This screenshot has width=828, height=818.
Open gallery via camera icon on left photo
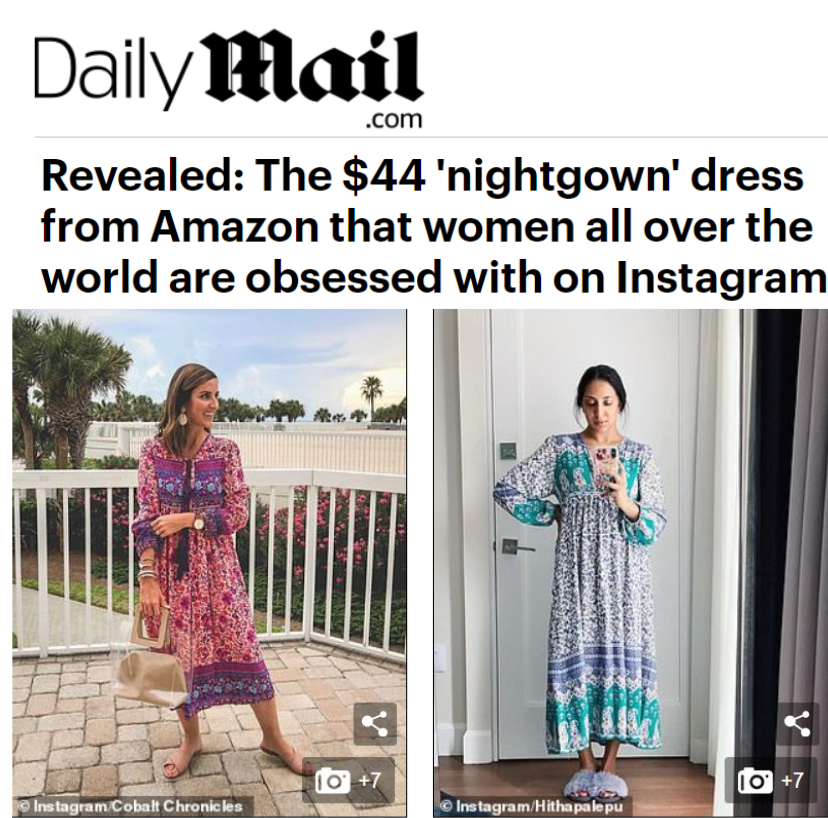(332, 781)
